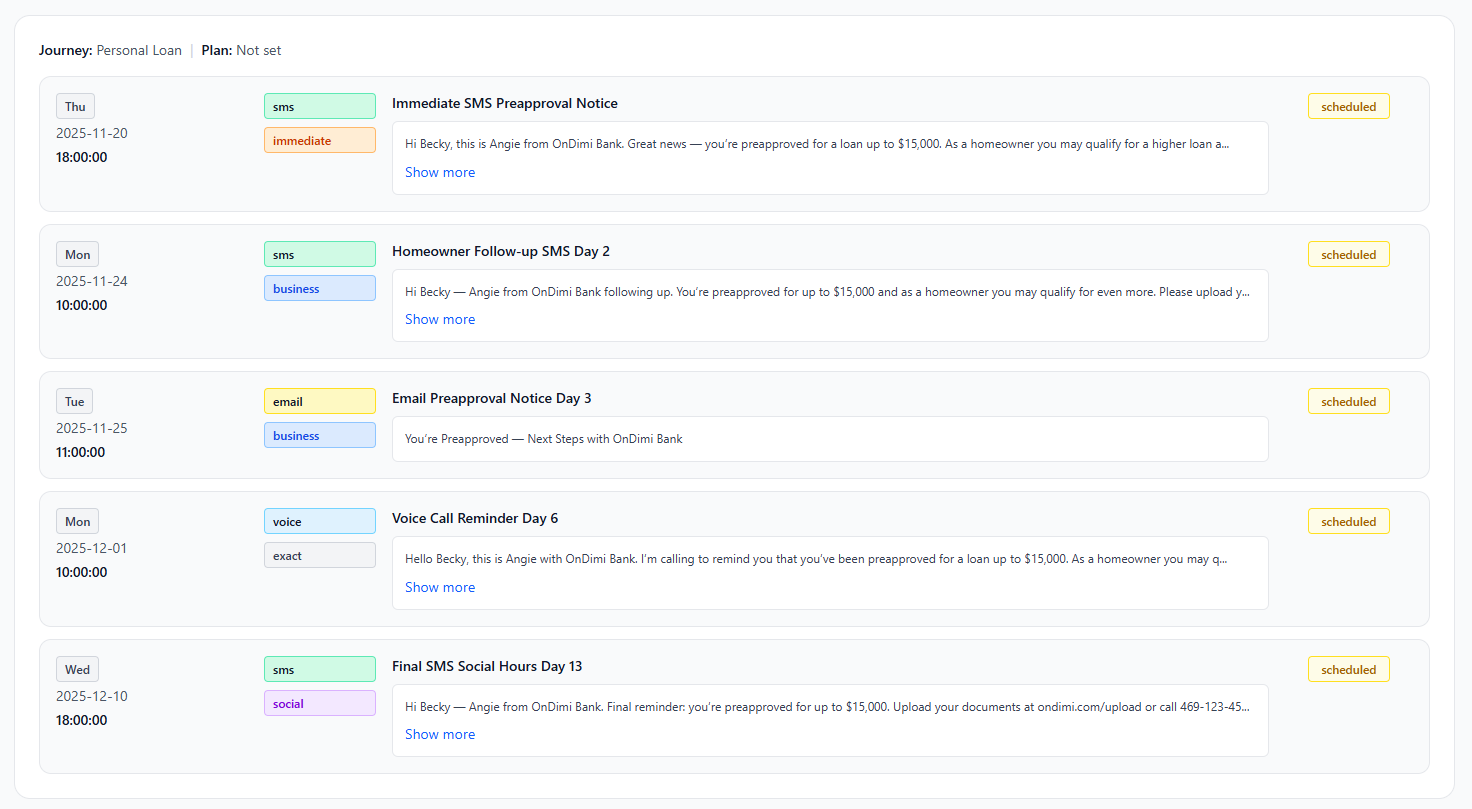This screenshot has height=809, width=1472.
Task: Expand Show more in Homeowner Follow-up SMS message
Action: (439, 319)
